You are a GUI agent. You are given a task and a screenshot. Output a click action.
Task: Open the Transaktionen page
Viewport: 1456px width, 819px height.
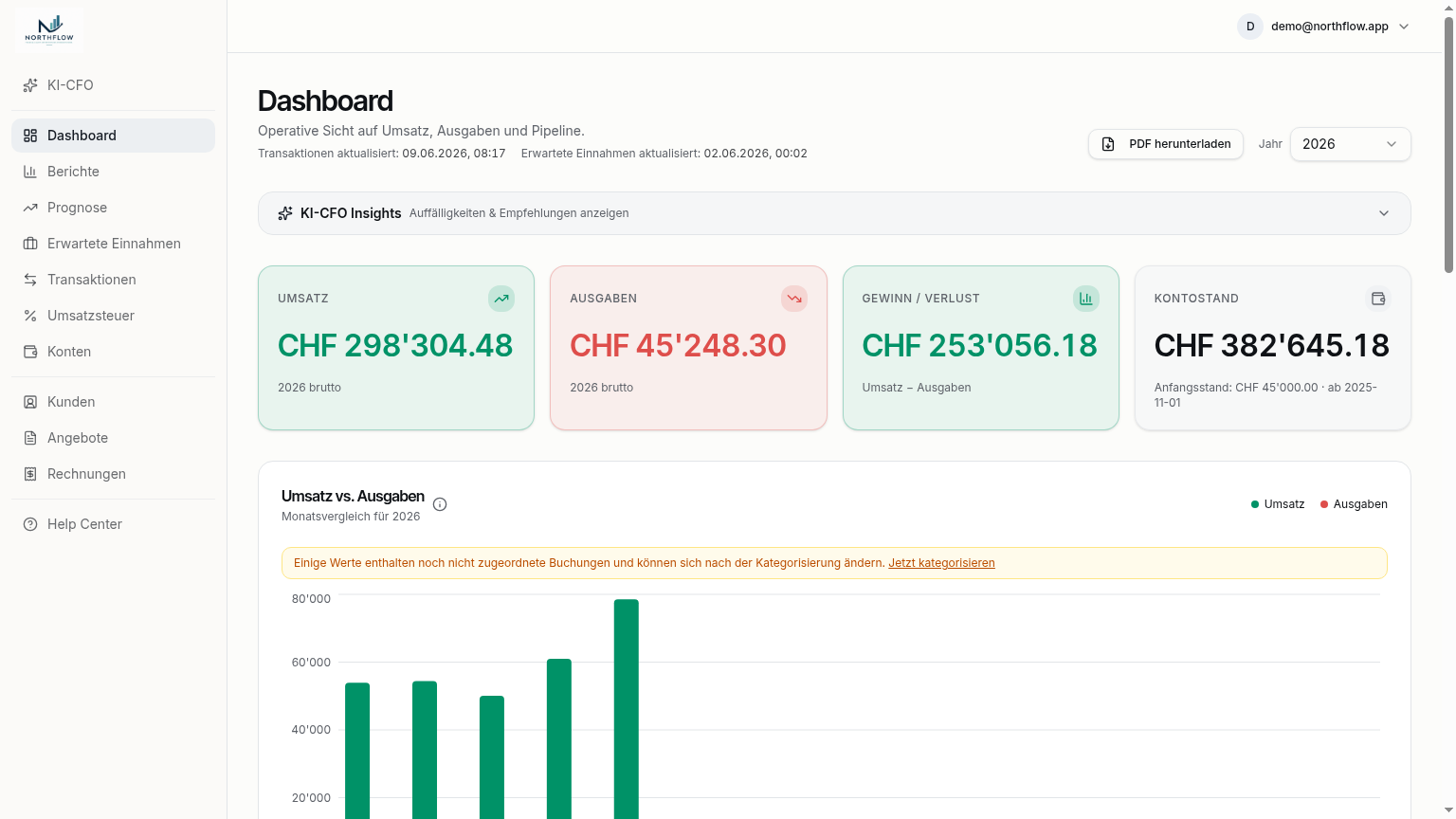(x=113, y=280)
